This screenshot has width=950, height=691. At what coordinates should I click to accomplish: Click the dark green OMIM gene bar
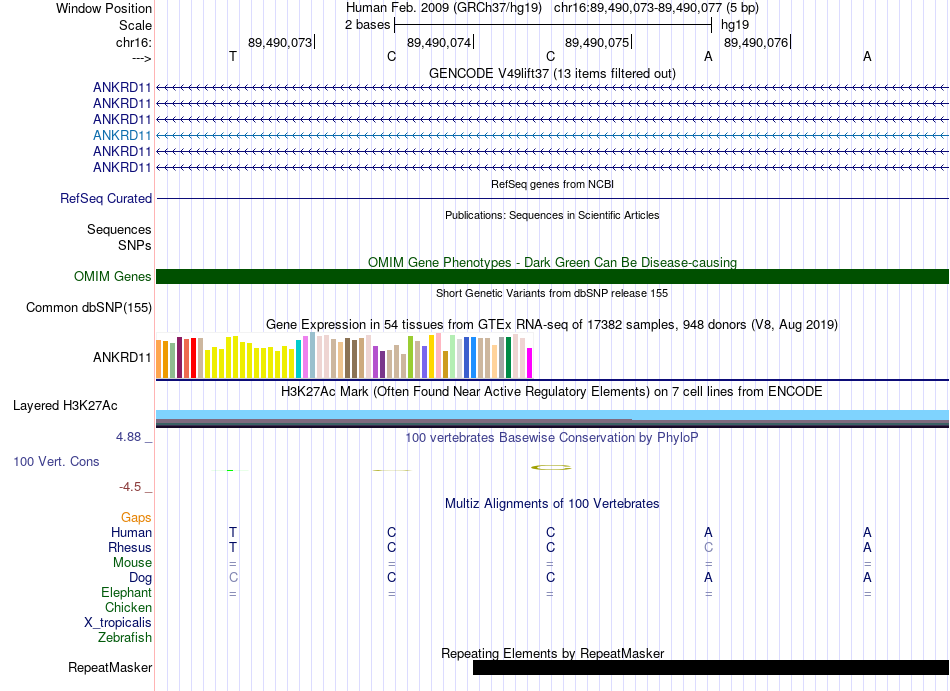[x=552, y=277]
